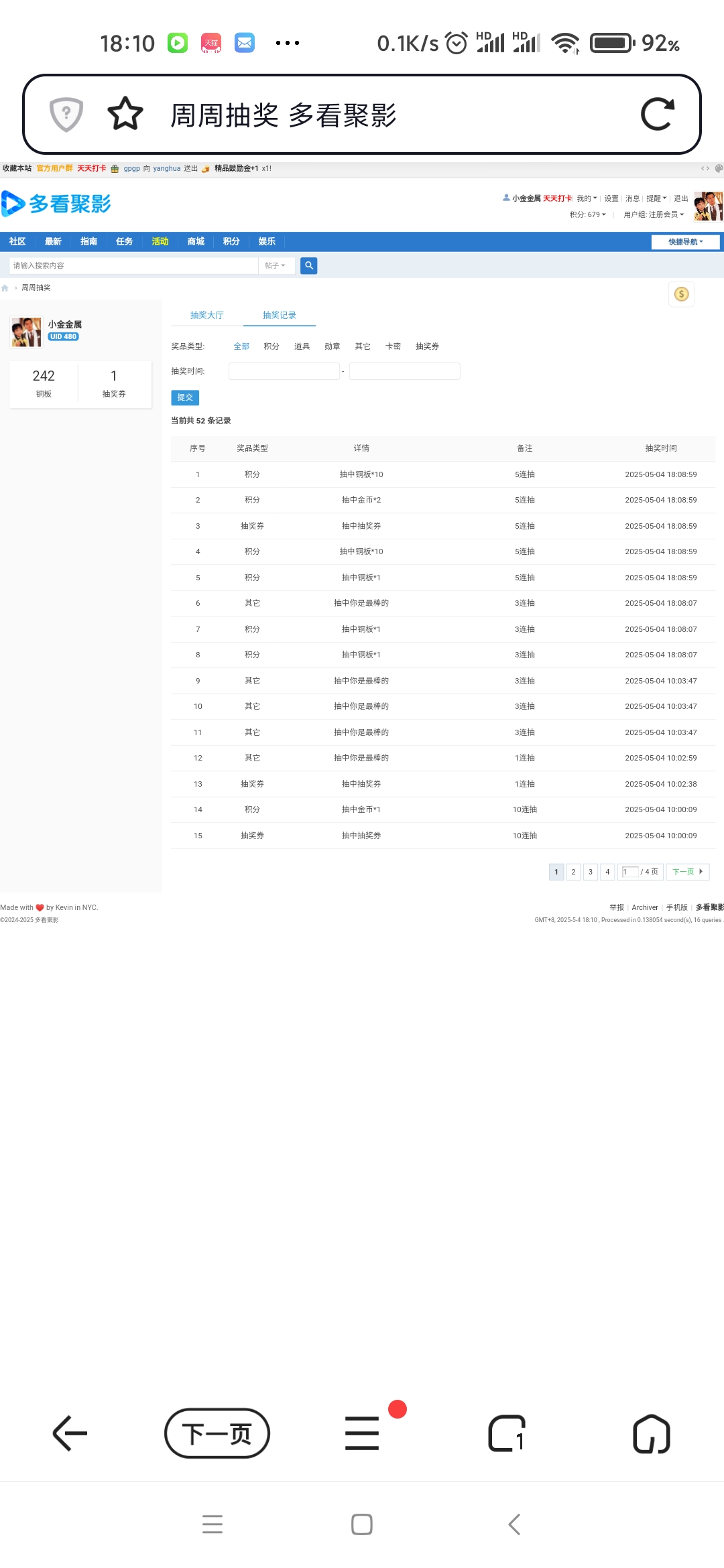Screen dimensions: 724x1568
Task: Go to browser home page icon
Action: coord(652,1433)
